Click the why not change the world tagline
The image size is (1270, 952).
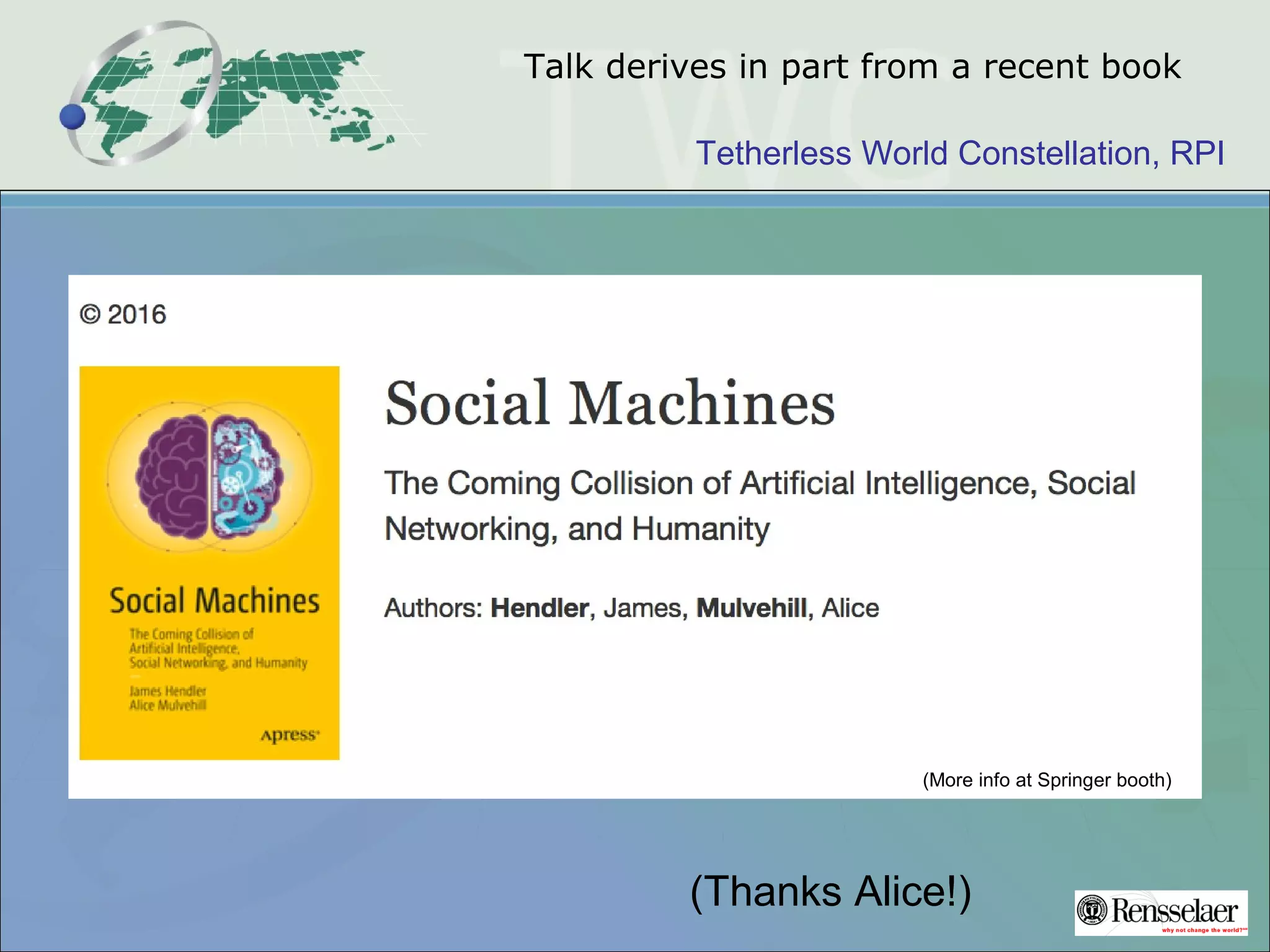click(x=1203, y=930)
